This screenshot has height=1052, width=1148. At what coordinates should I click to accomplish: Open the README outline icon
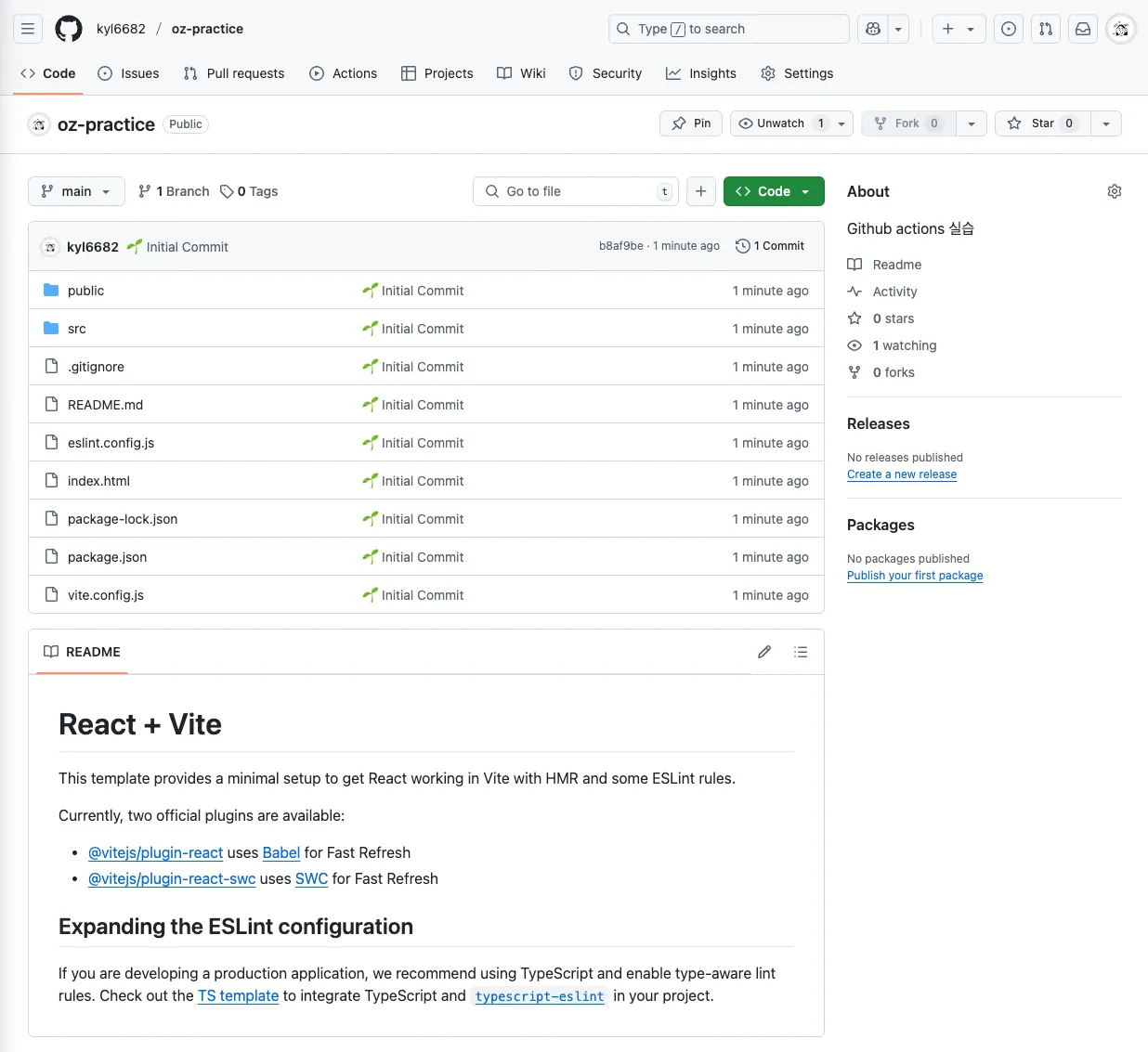coord(801,652)
